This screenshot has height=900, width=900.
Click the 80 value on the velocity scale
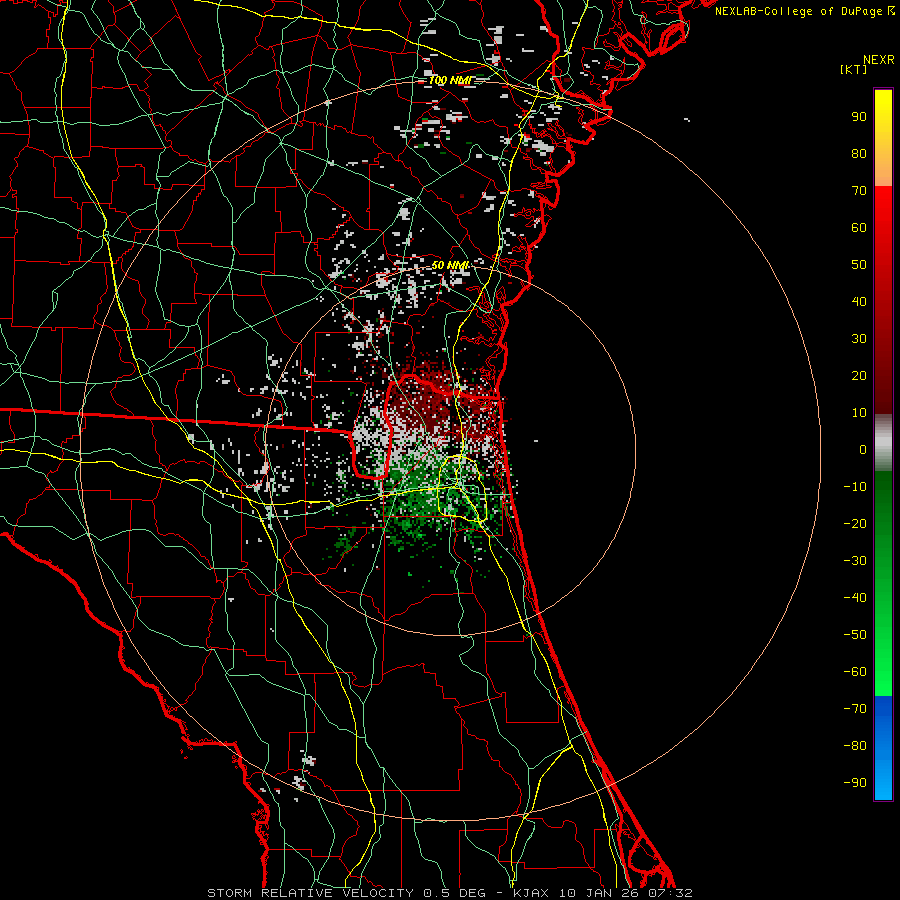[859, 154]
